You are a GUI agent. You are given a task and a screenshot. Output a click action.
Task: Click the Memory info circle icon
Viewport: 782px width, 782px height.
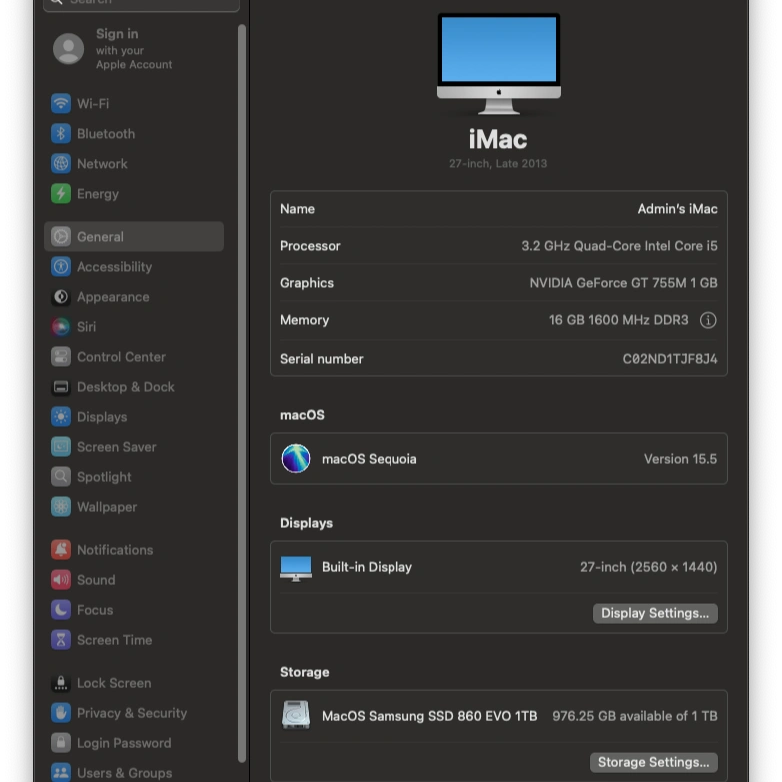pos(708,320)
